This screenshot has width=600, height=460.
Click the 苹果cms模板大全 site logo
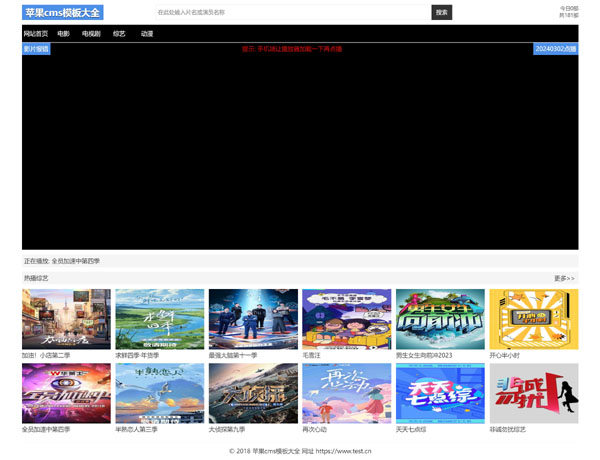click(62, 13)
